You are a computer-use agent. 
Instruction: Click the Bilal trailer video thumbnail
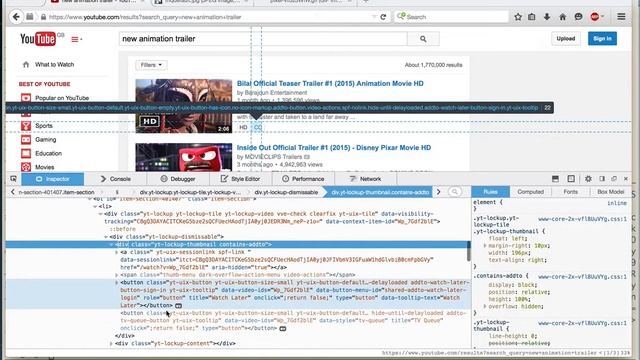184,106
